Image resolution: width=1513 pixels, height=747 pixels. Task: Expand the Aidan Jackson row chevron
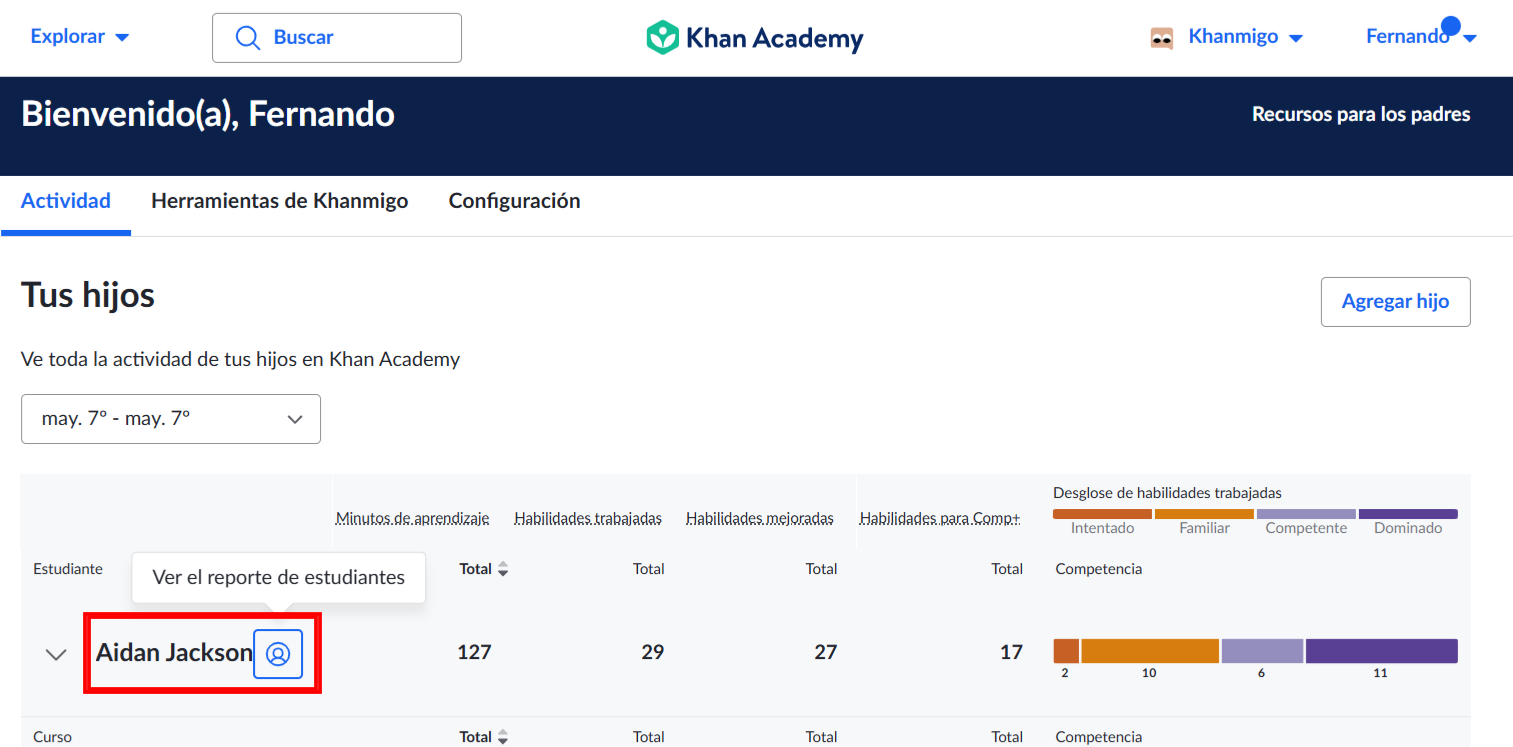[x=56, y=654]
